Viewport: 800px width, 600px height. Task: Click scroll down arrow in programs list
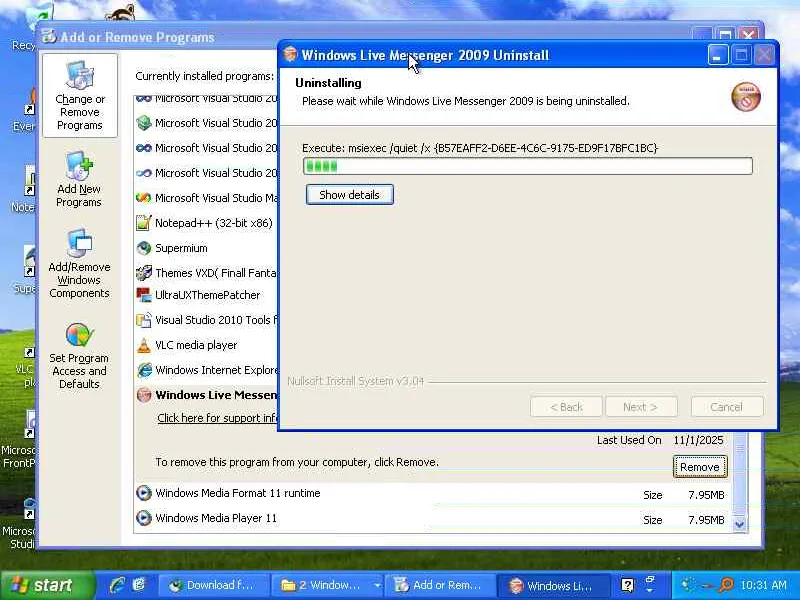(739, 523)
